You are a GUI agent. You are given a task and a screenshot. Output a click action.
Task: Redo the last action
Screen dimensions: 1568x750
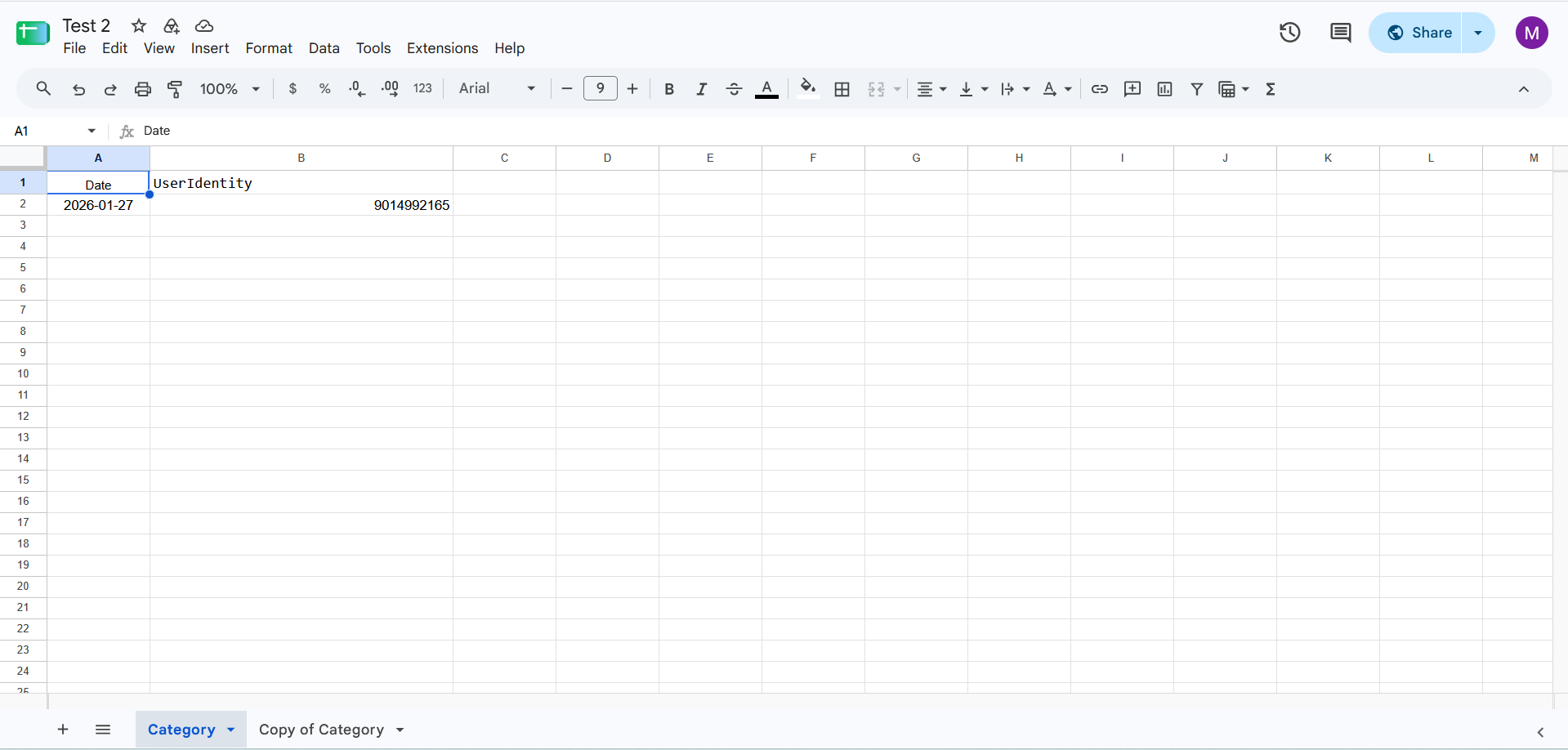pyautogui.click(x=110, y=89)
